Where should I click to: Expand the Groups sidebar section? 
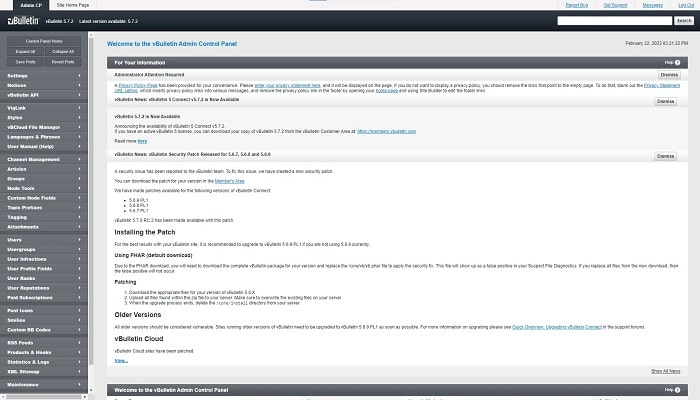pyautogui.click(x=44, y=179)
